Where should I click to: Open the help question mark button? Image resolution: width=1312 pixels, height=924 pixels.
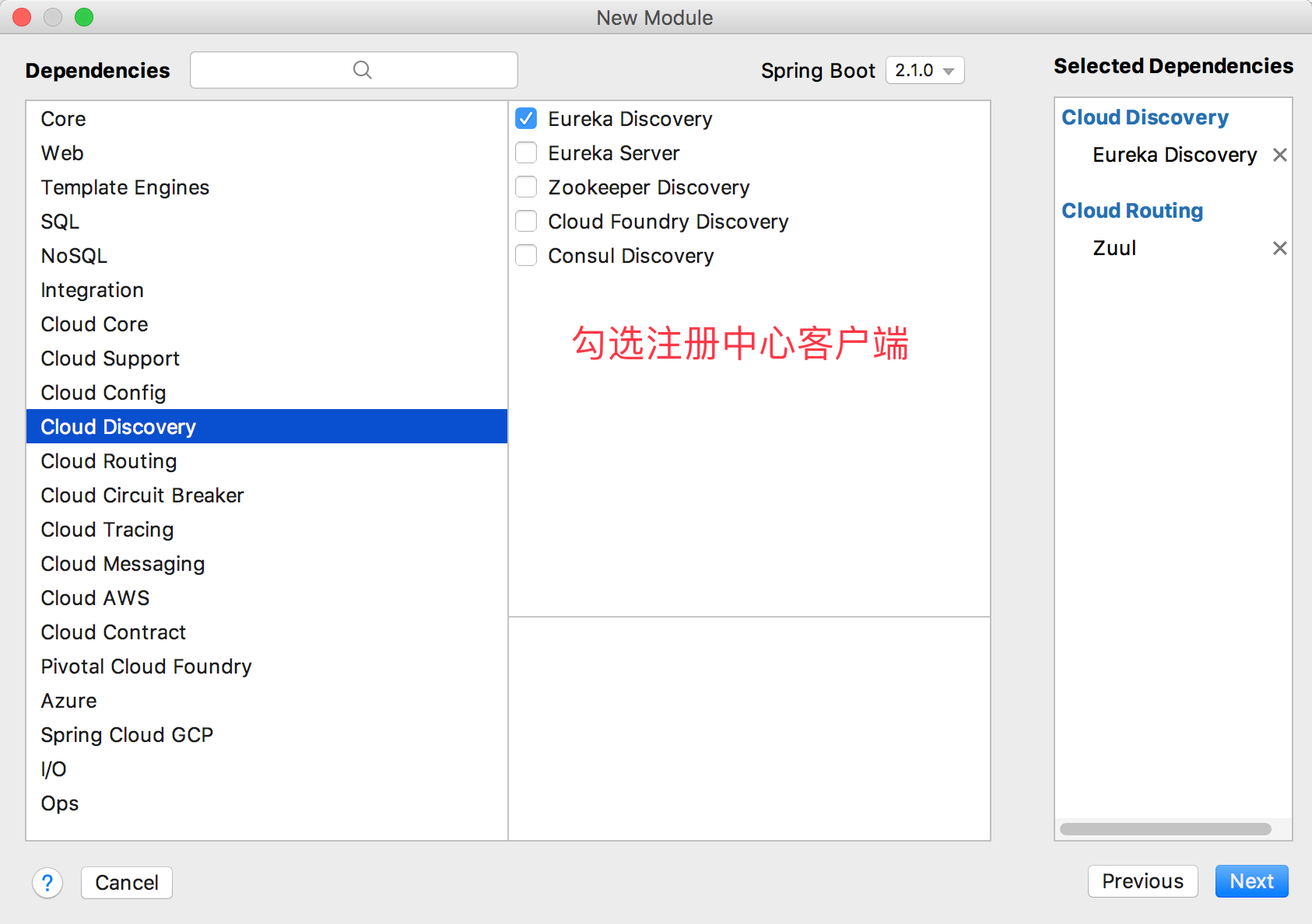point(47,883)
